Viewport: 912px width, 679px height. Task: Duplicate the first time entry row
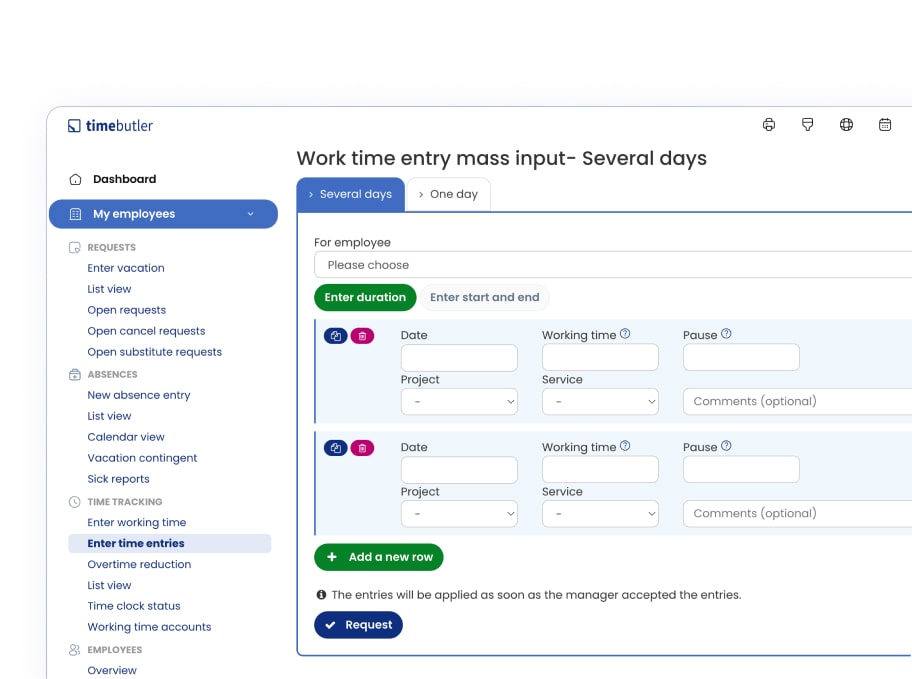336,336
